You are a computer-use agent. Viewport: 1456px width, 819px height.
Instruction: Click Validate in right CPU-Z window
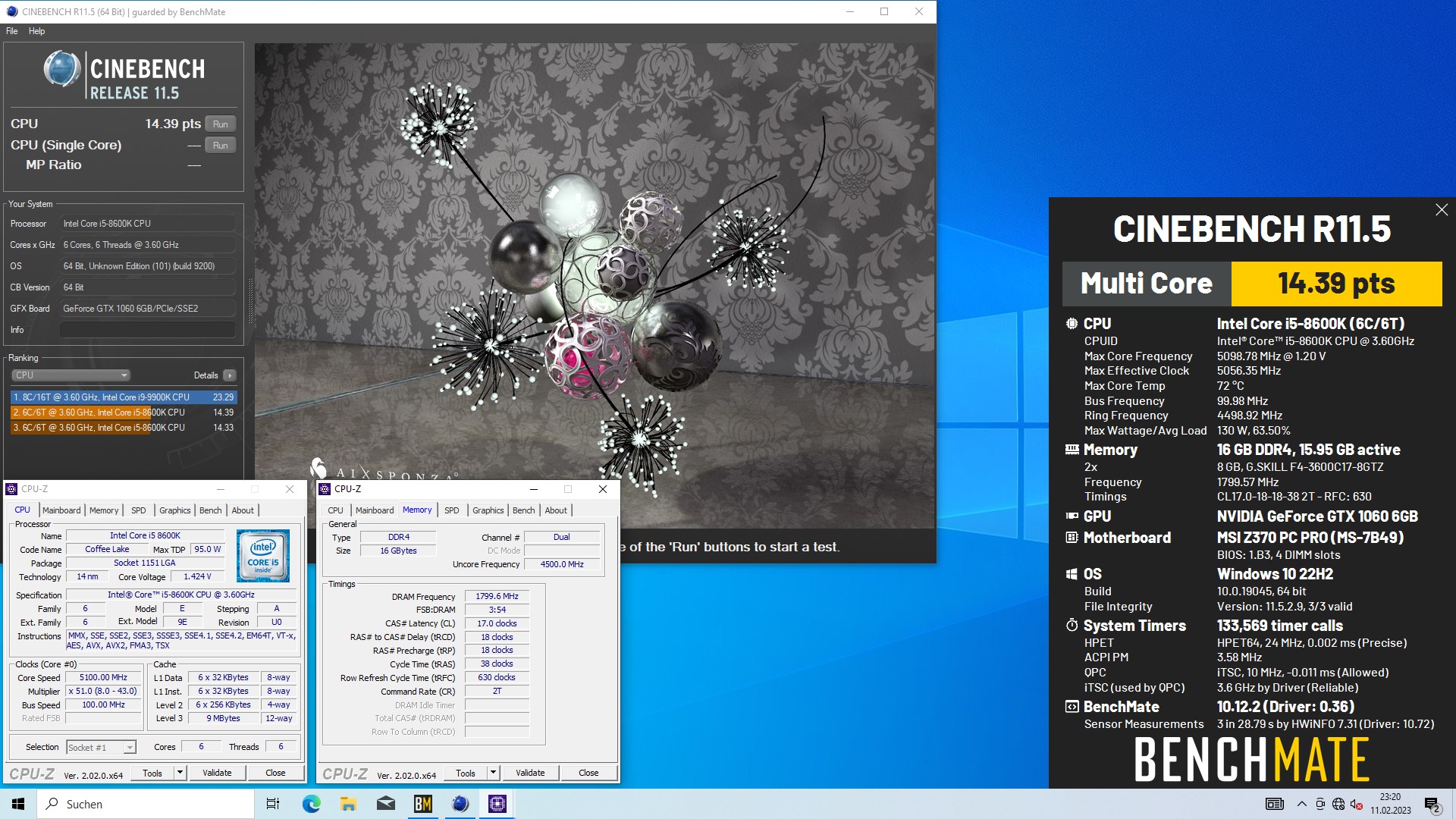pyautogui.click(x=530, y=773)
